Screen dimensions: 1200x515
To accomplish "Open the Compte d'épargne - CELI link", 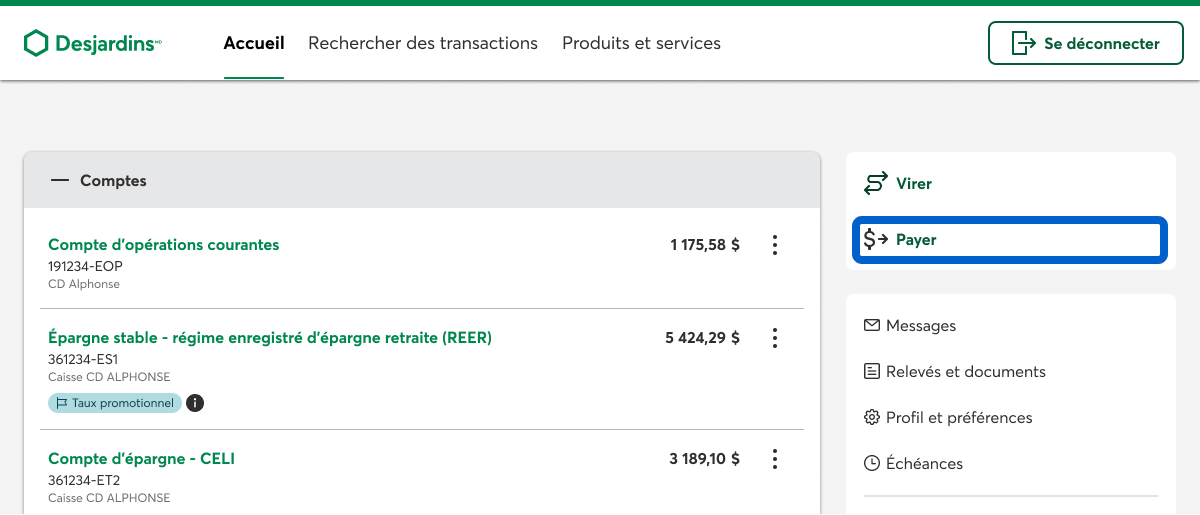I will pos(141,459).
